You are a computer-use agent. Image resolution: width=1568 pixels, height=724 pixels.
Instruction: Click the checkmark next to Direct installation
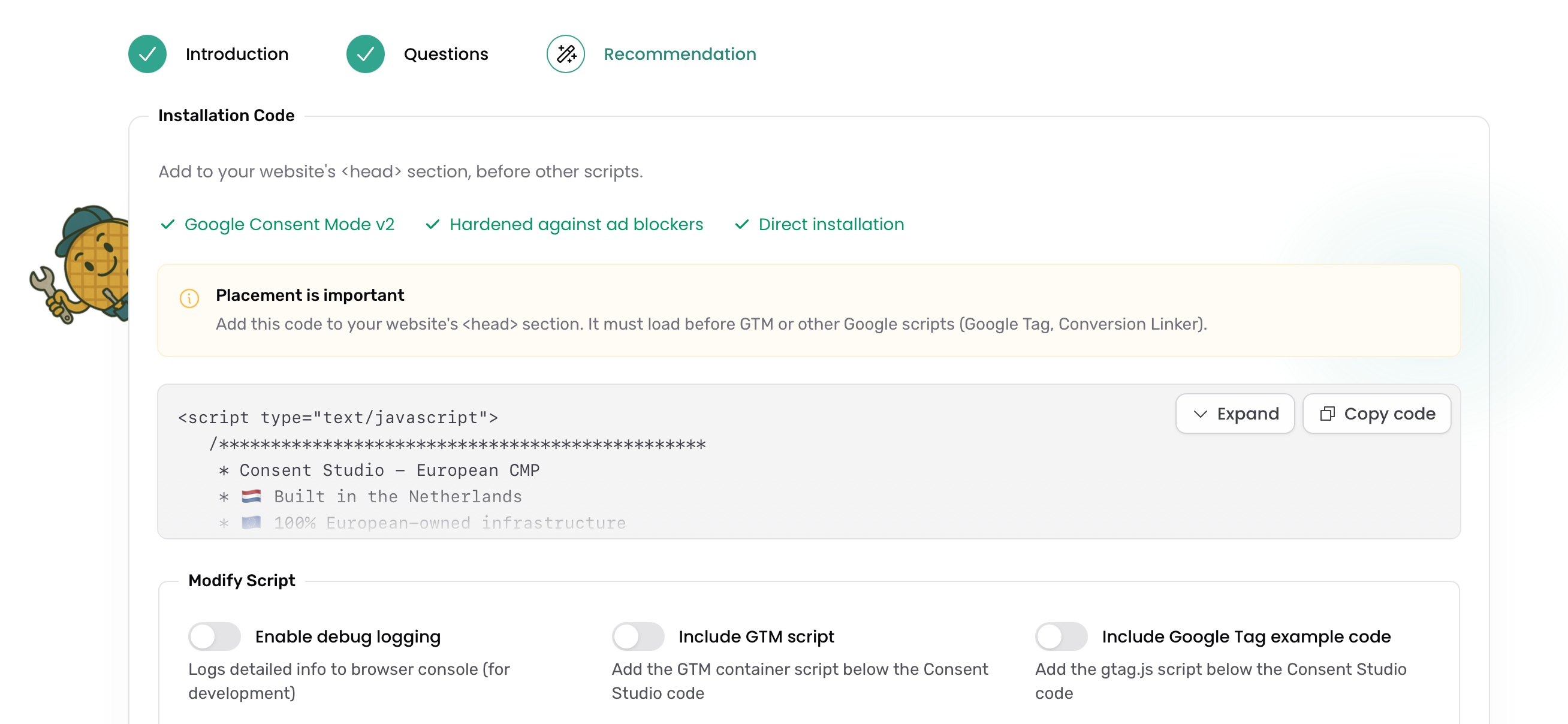[x=741, y=225]
